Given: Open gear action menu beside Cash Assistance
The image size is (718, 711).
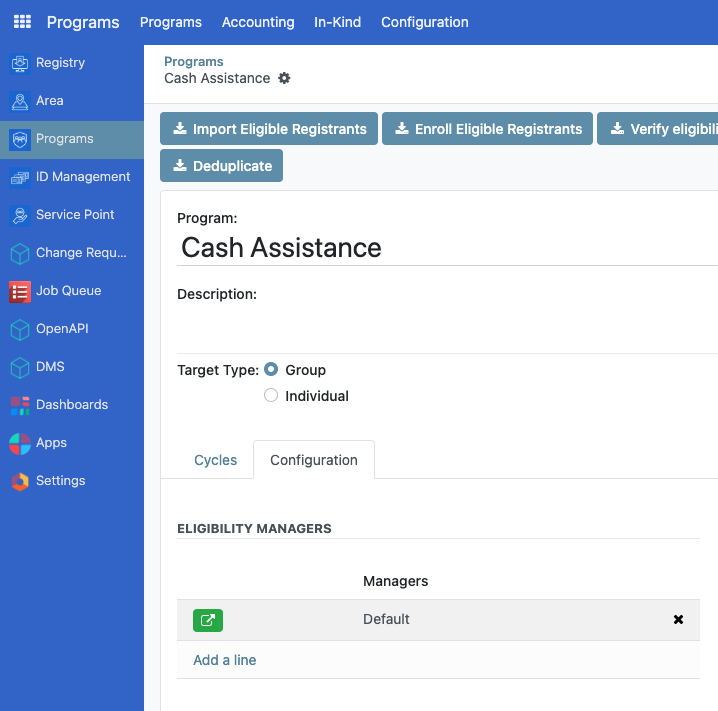Looking at the screenshot, I should pyautogui.click(x=284, y=78).
